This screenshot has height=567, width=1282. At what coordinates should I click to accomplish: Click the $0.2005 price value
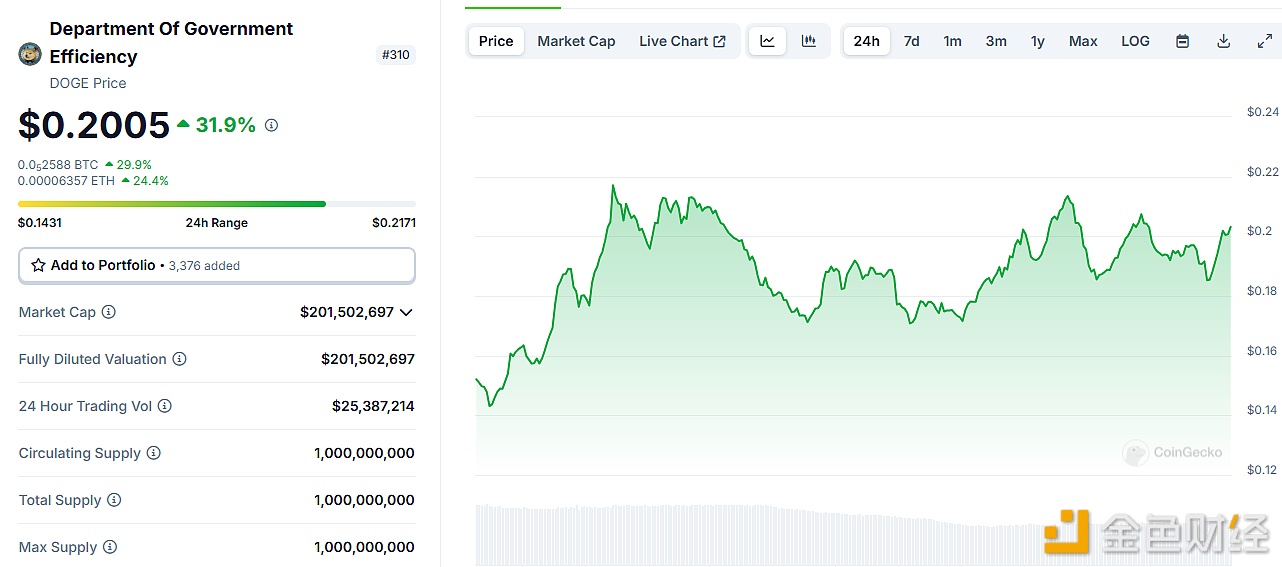[x=94, y=125]
